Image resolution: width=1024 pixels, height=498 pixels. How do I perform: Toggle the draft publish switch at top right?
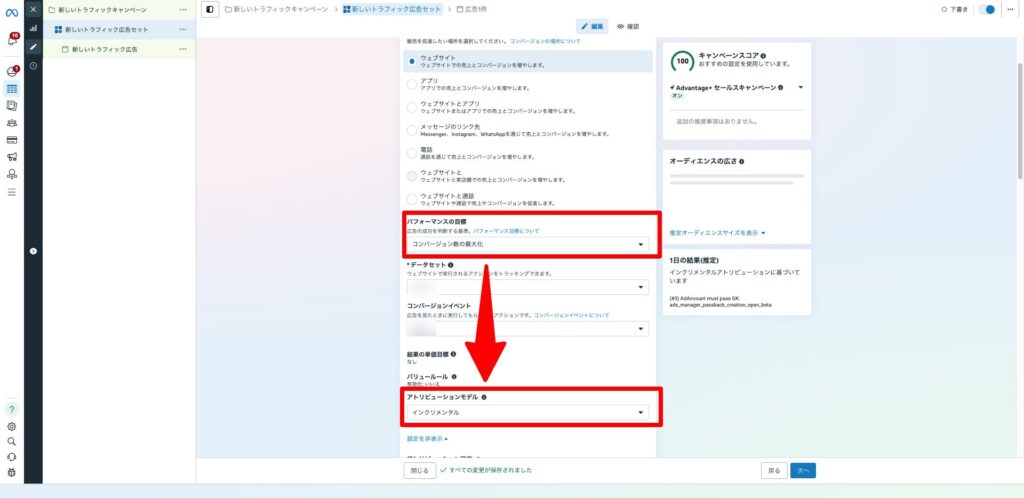pyautogui.click(x=987, y=10)
